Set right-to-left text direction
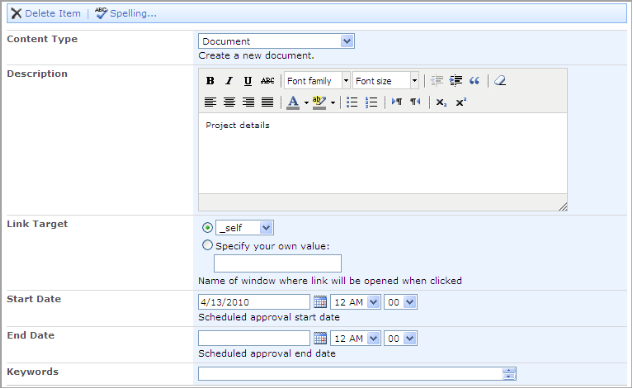The height and width of the screenshot is (389, 633). pos(415,102)
